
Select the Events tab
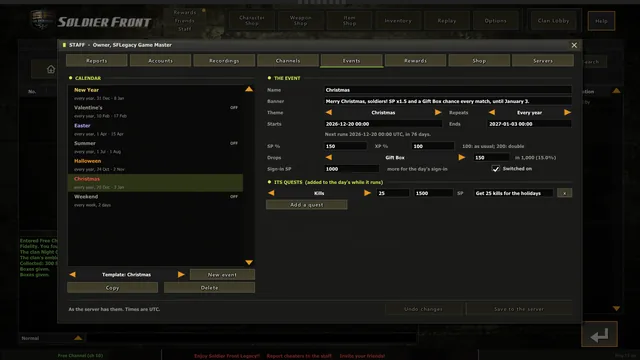click(x=351, y=60)
